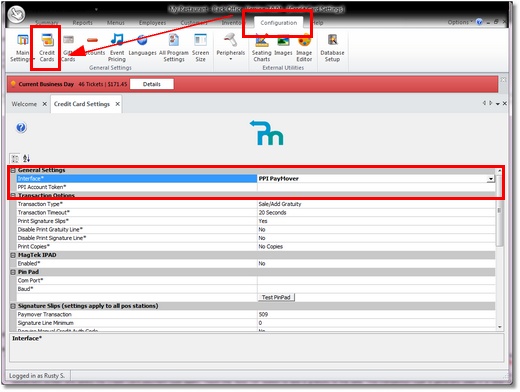Click the Test PinPad button
Screen dimensions: 520x392
[276, 297]
